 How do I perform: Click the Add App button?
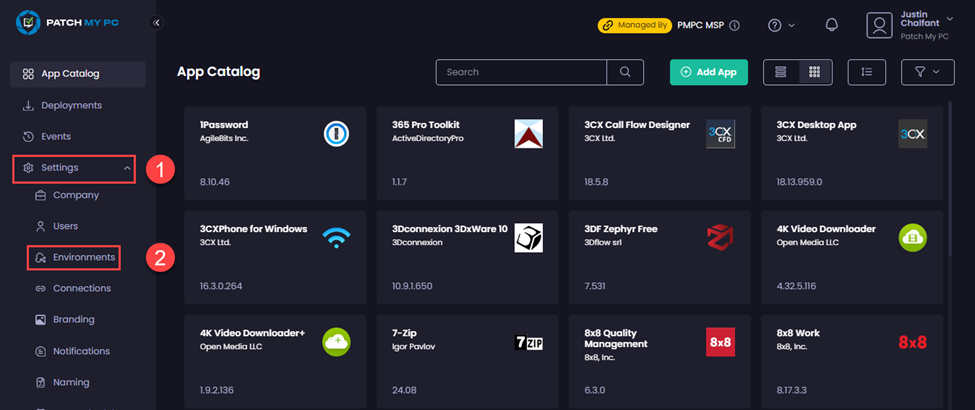[708, 72]
